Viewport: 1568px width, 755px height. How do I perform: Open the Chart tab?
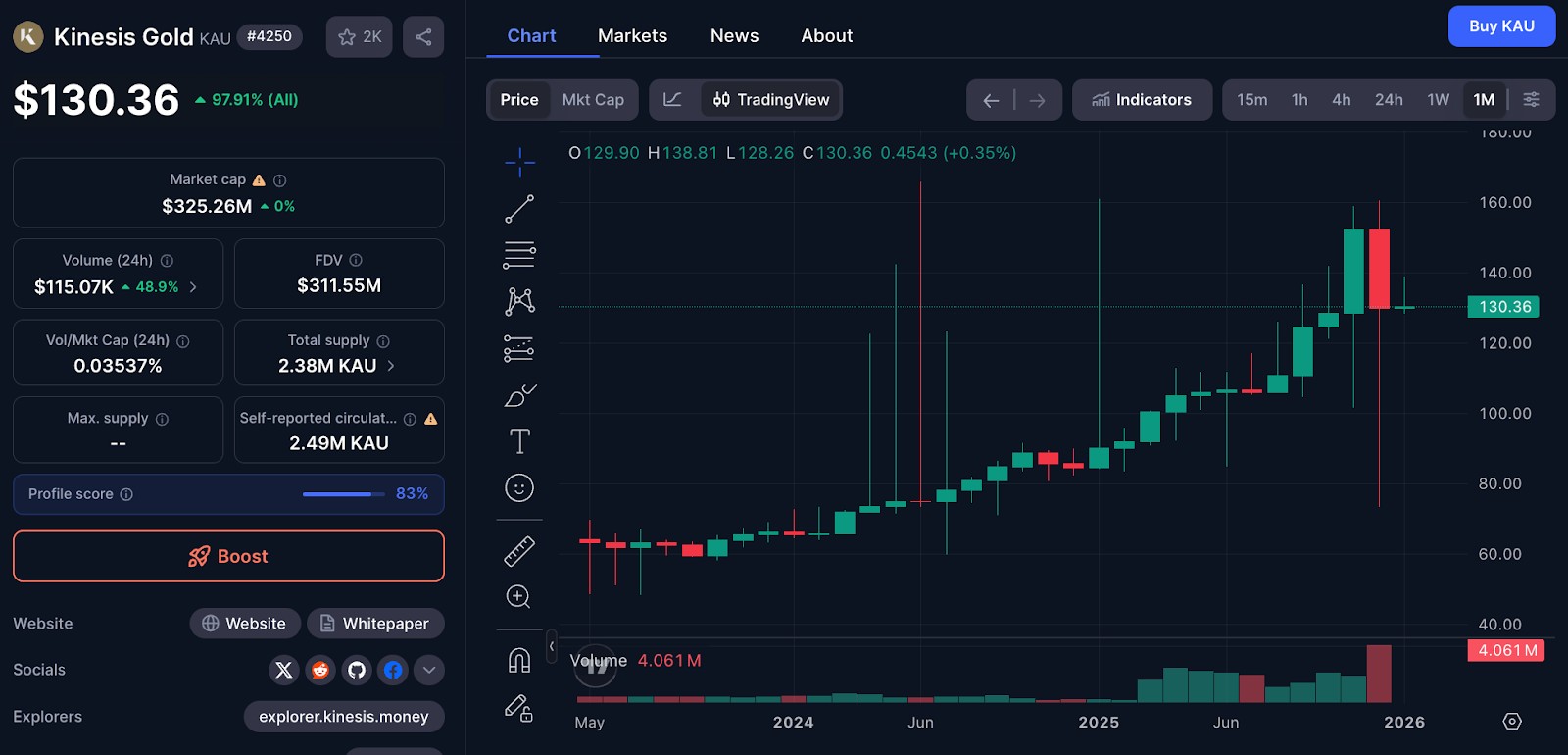pyautogui.click(x=531, y=36)
